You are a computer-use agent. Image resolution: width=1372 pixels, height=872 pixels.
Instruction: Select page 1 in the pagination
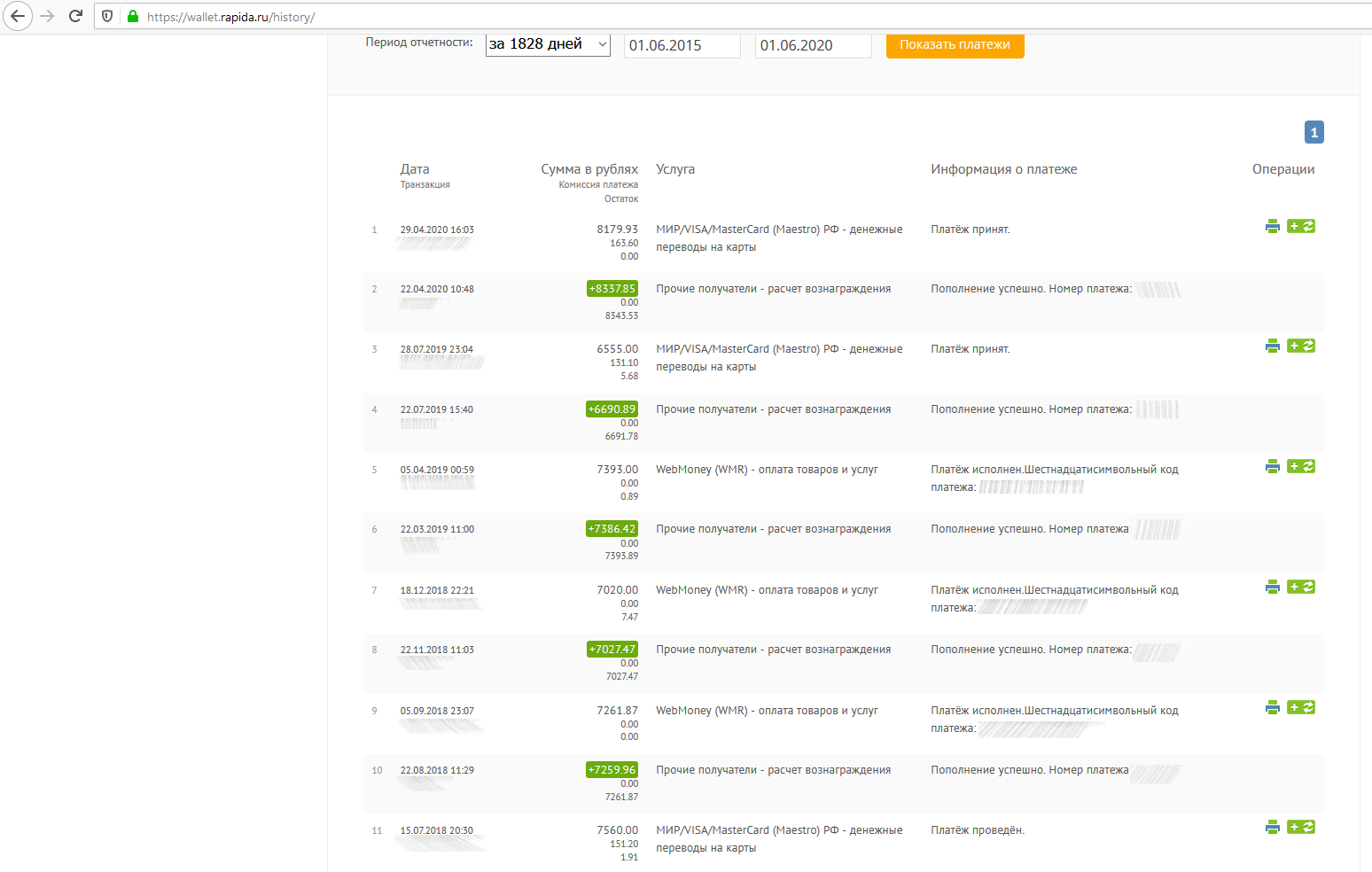pos(1314,132)
